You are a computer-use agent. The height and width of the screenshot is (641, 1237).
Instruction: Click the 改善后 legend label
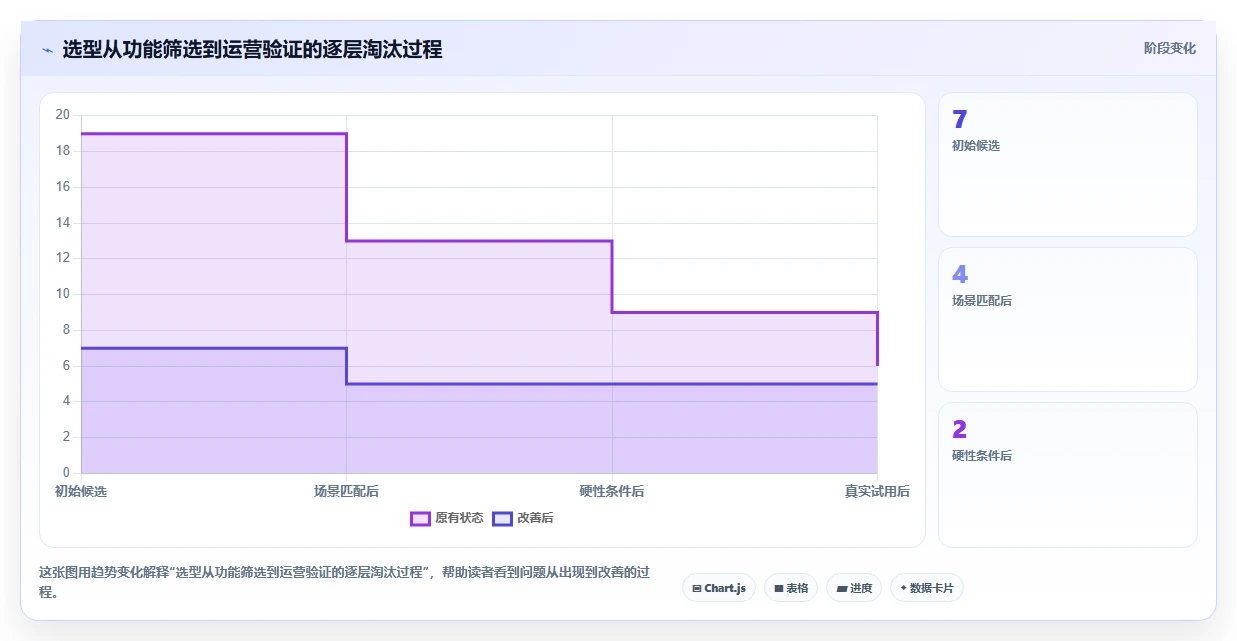click(535, 518)
